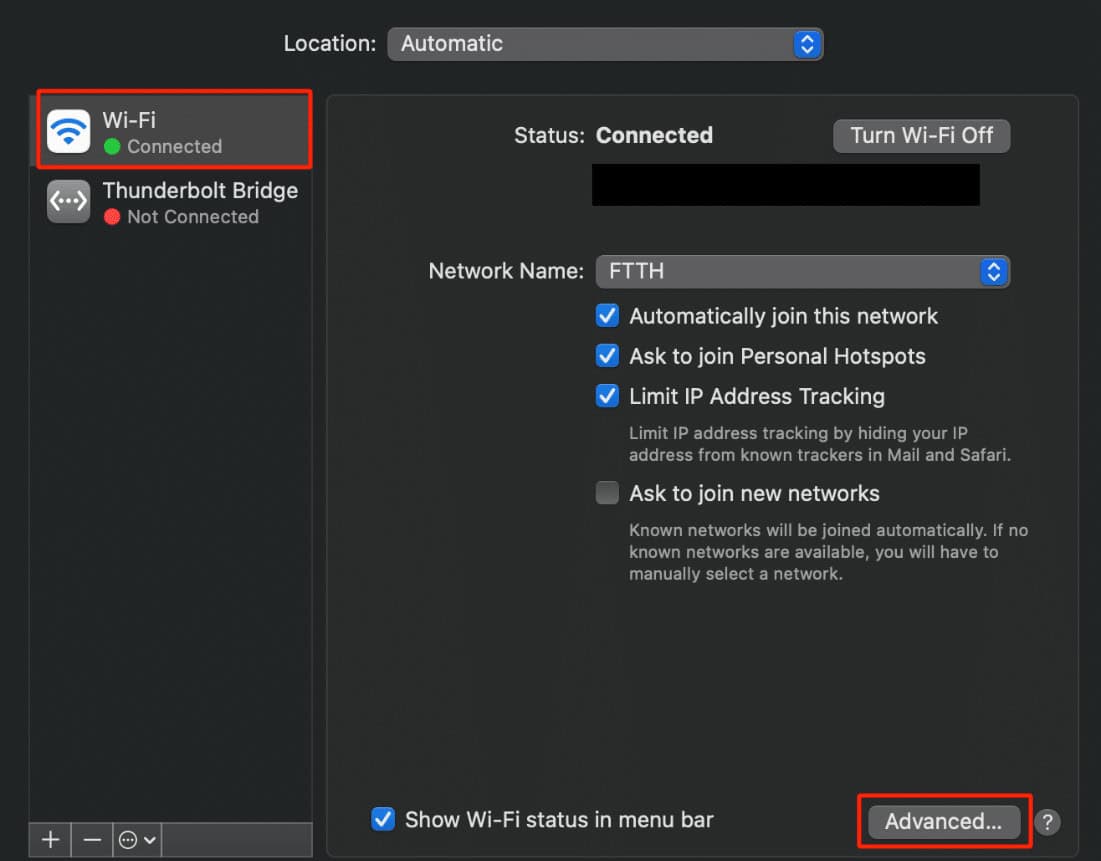Click the green Connected status indicator

point(111,146)
